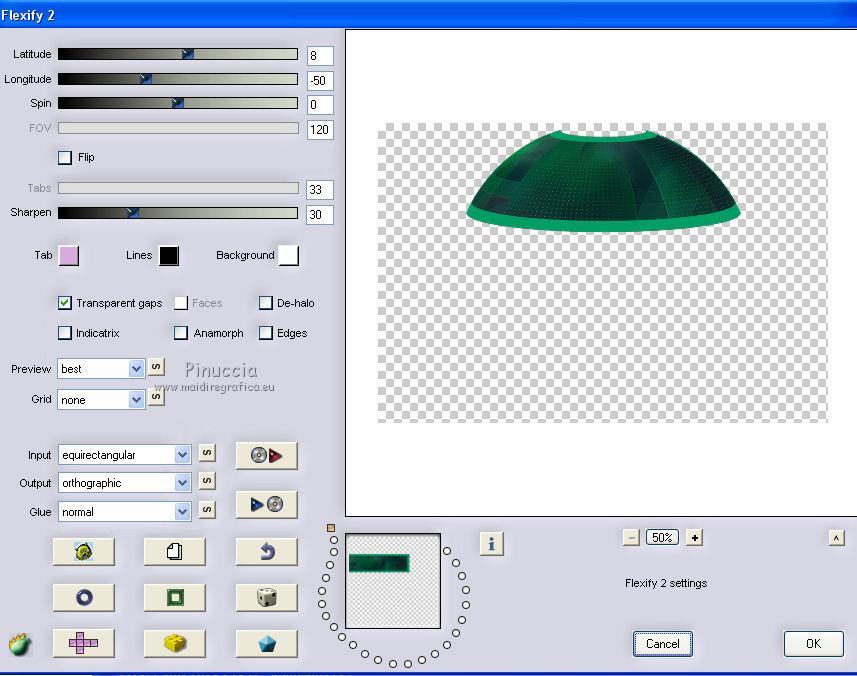Click the dice randomize button
The width and height of the screenshot is (857, 676).
coord(267,597)
